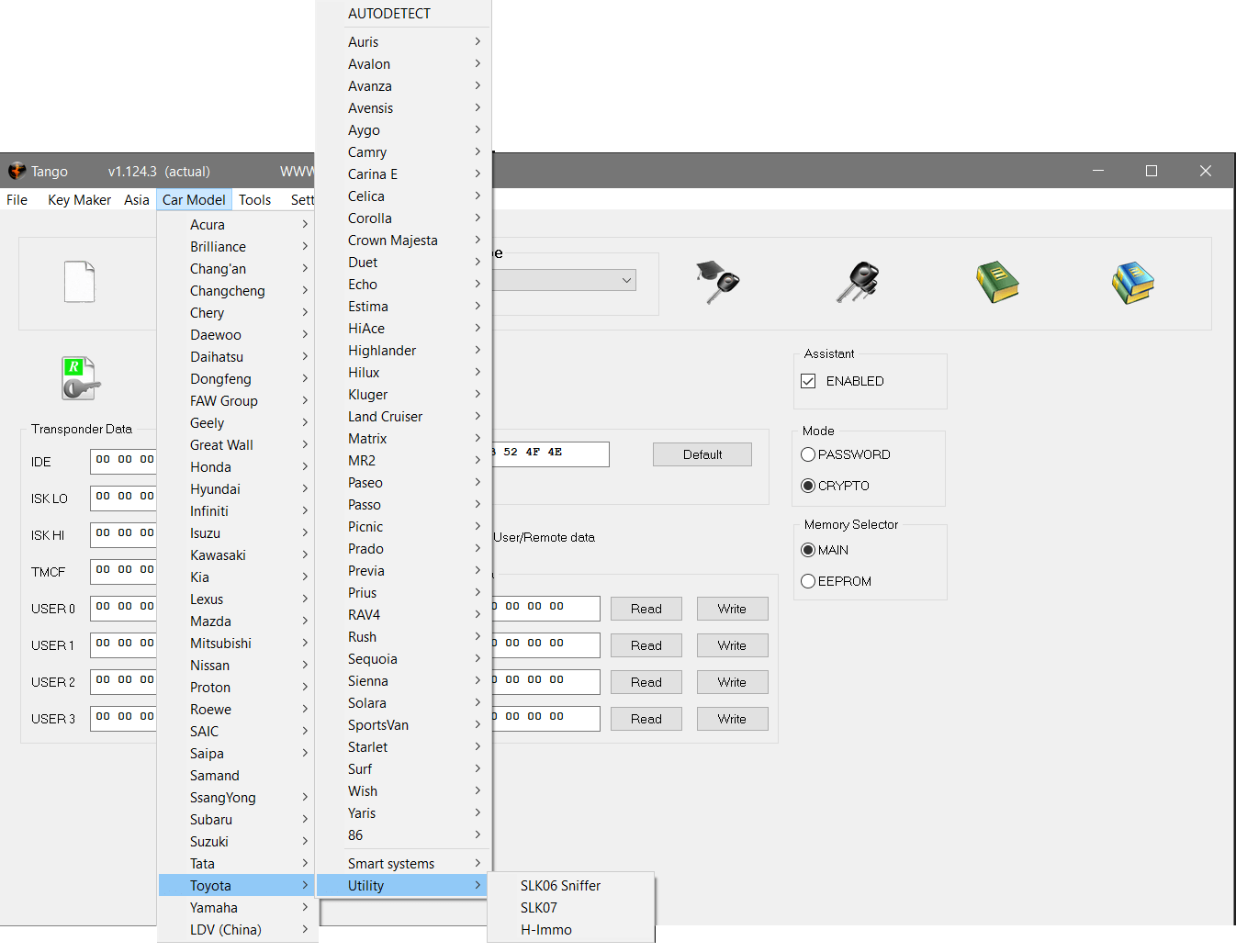This screenshot has height=952, width=1236.
Task: Select Highlander in model list
Action: coord(404,351)
